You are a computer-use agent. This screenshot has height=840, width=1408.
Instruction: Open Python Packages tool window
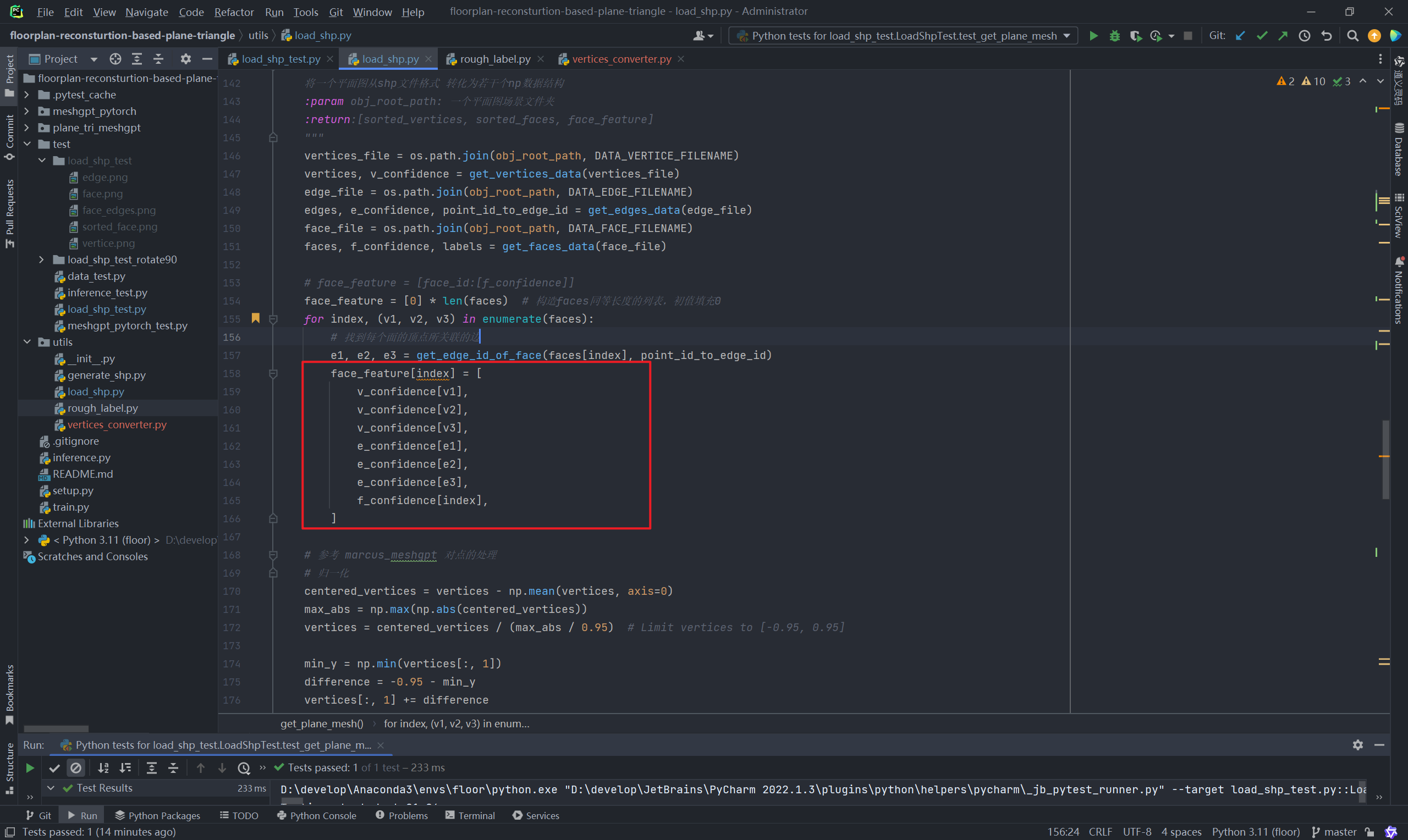coord(157,815)
